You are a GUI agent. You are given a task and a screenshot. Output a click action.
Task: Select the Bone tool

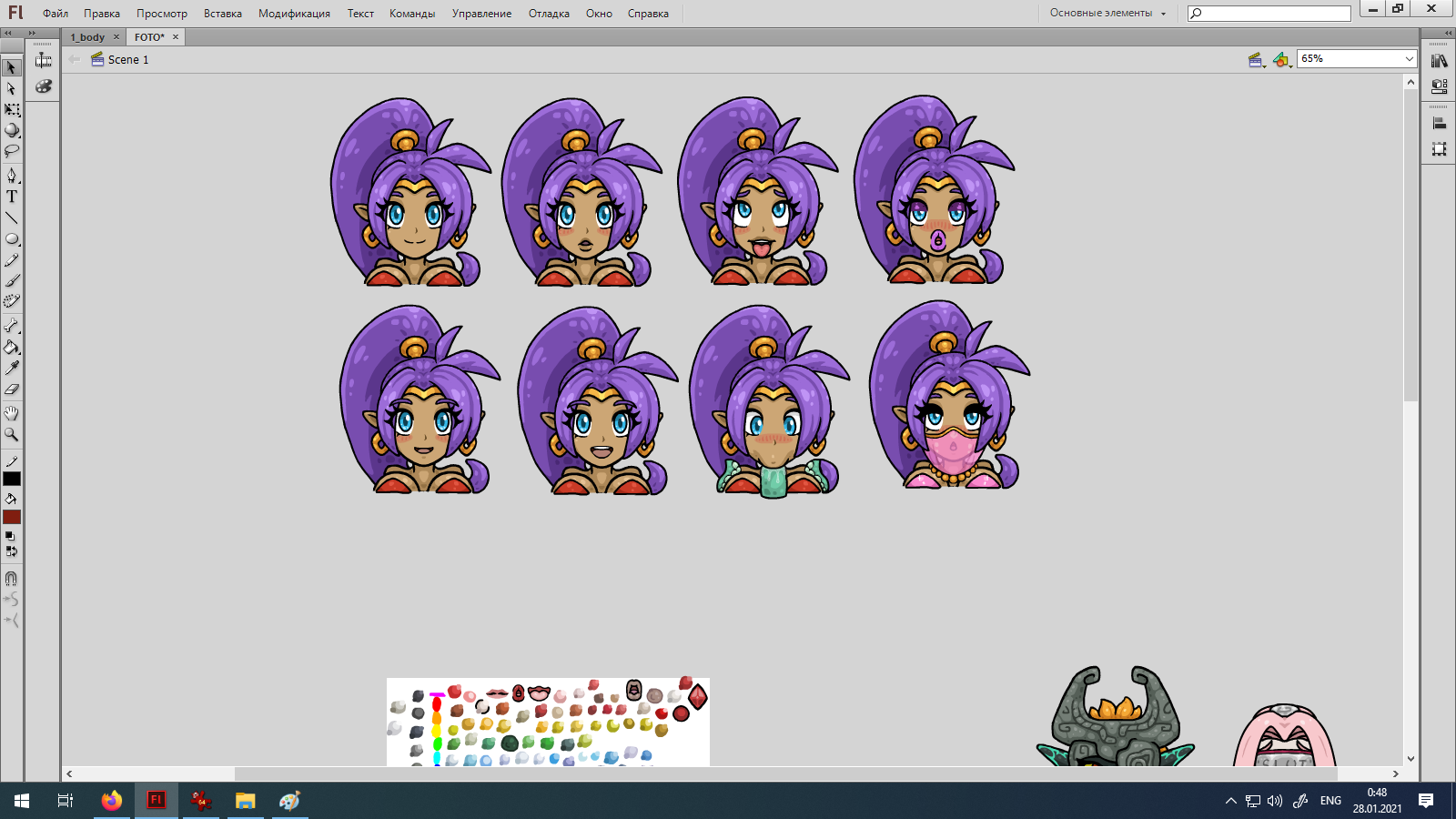12,325
